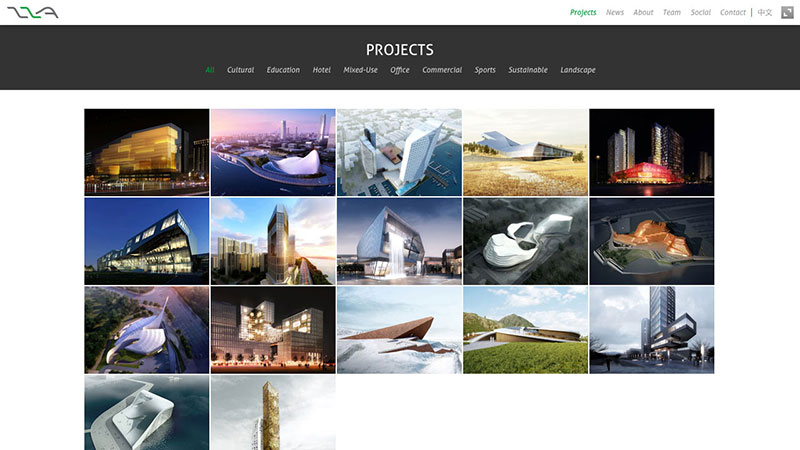This screenshot has height=450, width=800.
Task: Click the PROJECTS page heading
Action: (x=399, y=49)
